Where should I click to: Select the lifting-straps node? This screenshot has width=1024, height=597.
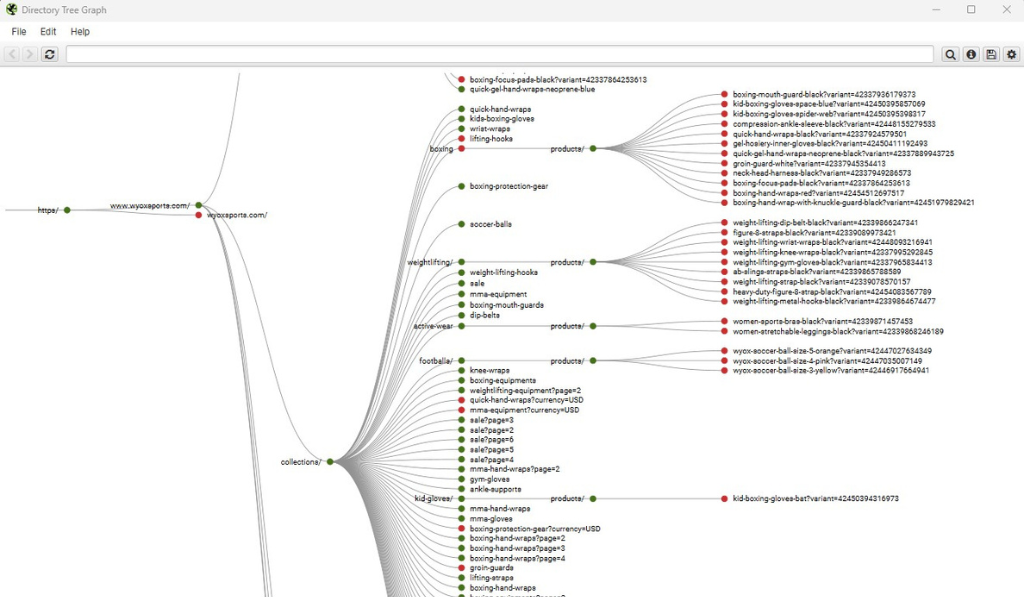pyautogui.click(x=462, y=577)
